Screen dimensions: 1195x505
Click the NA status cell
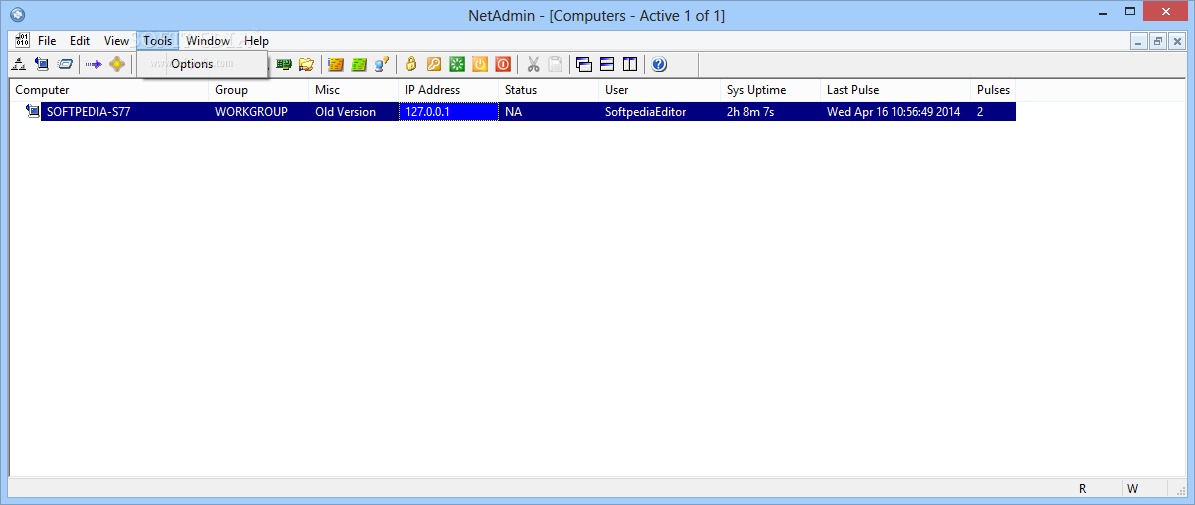(x=549, y=112)
